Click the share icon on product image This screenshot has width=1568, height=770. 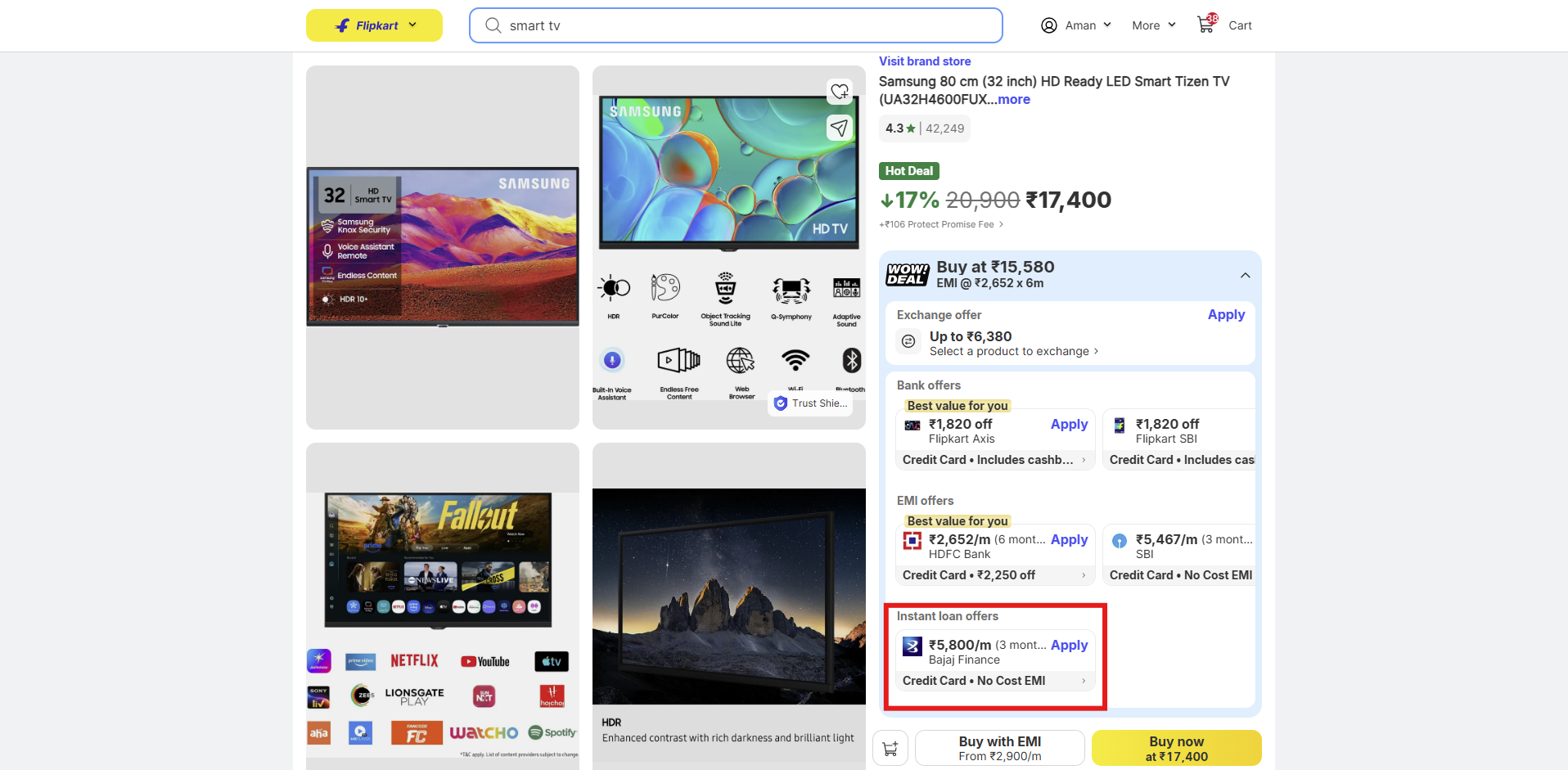[x=840, y=128]
